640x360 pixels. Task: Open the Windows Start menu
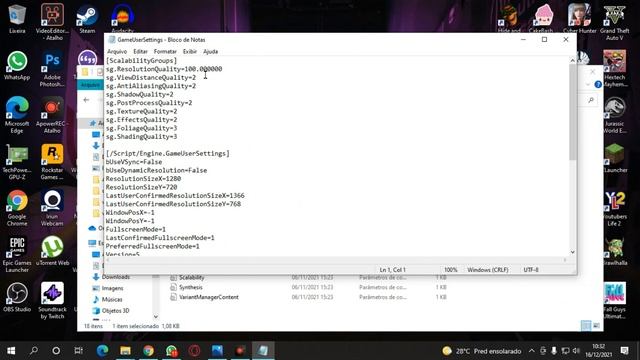click(x=11, y=351)
